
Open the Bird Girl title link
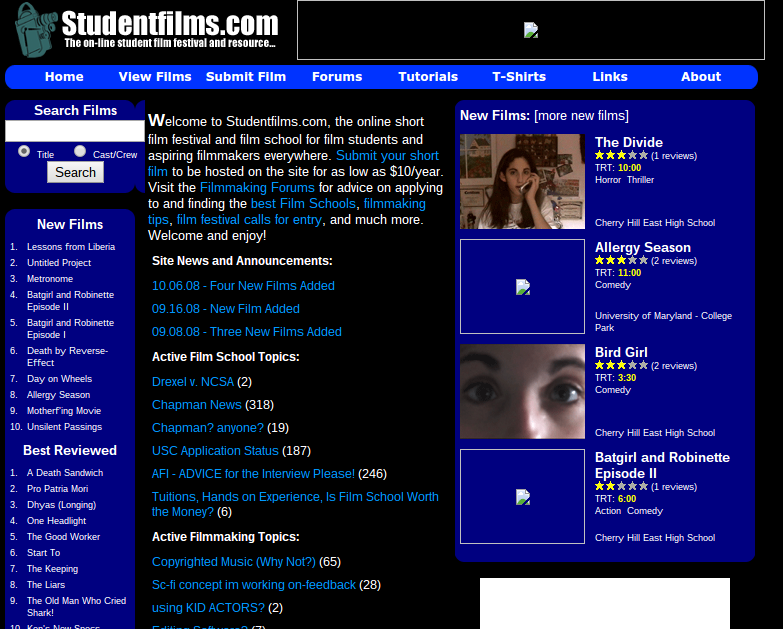pos(621,352)
